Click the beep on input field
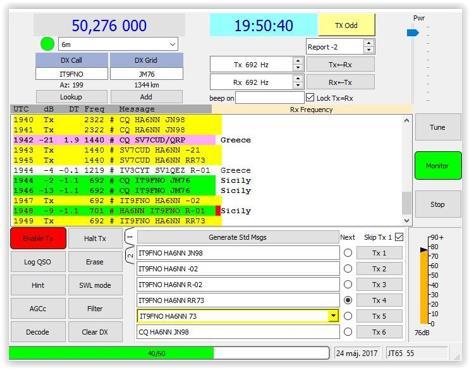Viewport: 470px width, 369px height. [270, 98]
